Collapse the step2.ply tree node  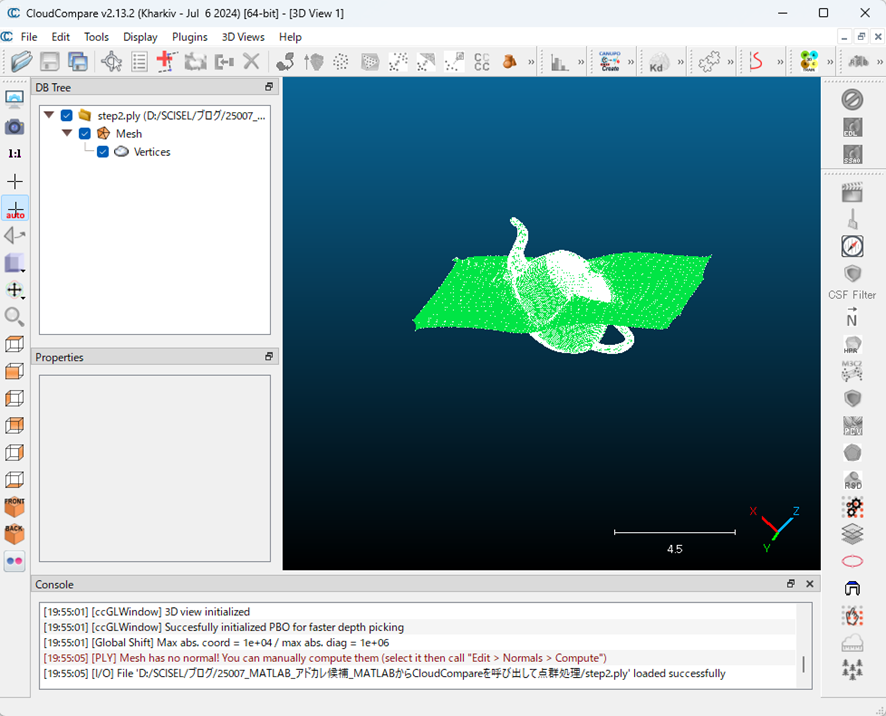click(x=49, y=115)
